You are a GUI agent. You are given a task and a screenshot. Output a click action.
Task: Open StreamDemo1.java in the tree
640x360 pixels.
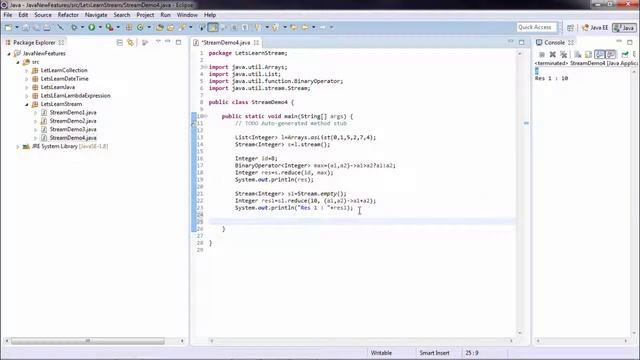click(x=73, y=112)
